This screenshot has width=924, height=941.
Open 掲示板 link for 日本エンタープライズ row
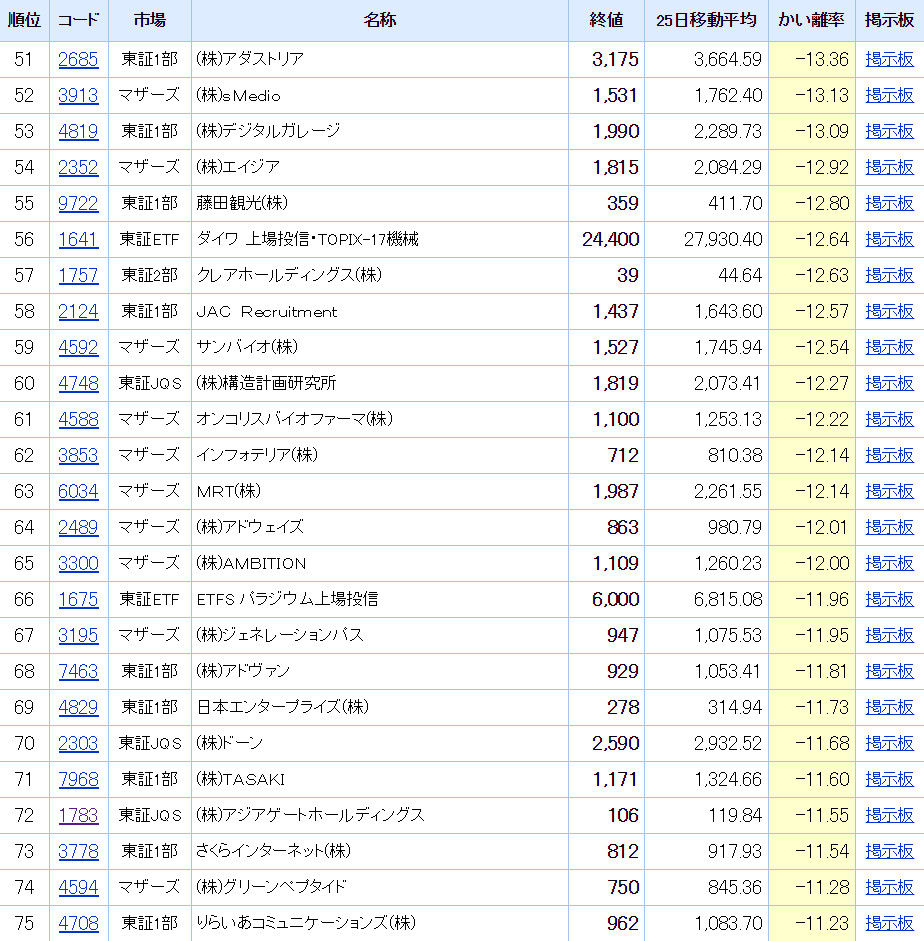pyautogui.click(x=889, y=708)
